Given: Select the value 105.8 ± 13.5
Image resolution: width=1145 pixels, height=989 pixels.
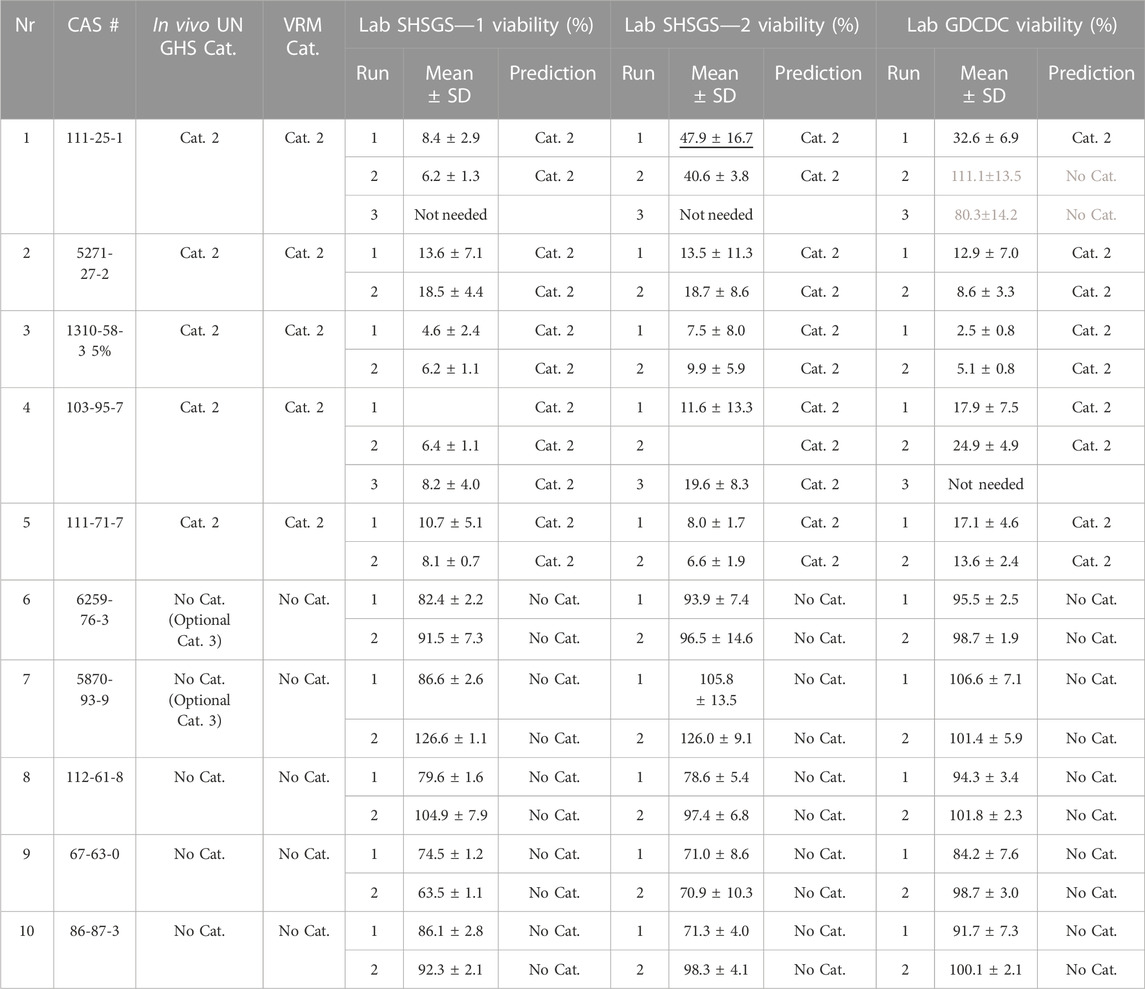Looking at the screenshot, I should coord(716,690).
